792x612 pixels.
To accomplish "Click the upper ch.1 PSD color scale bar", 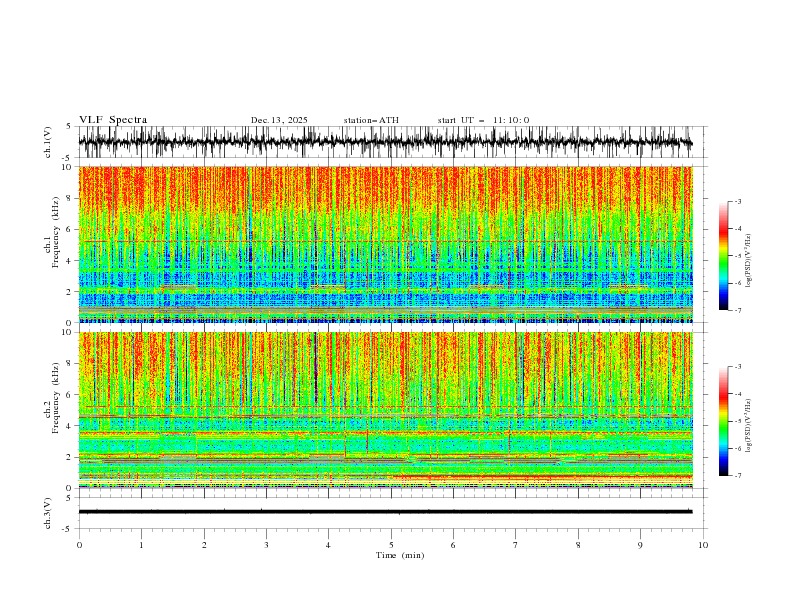I will [x=724, y=256].
